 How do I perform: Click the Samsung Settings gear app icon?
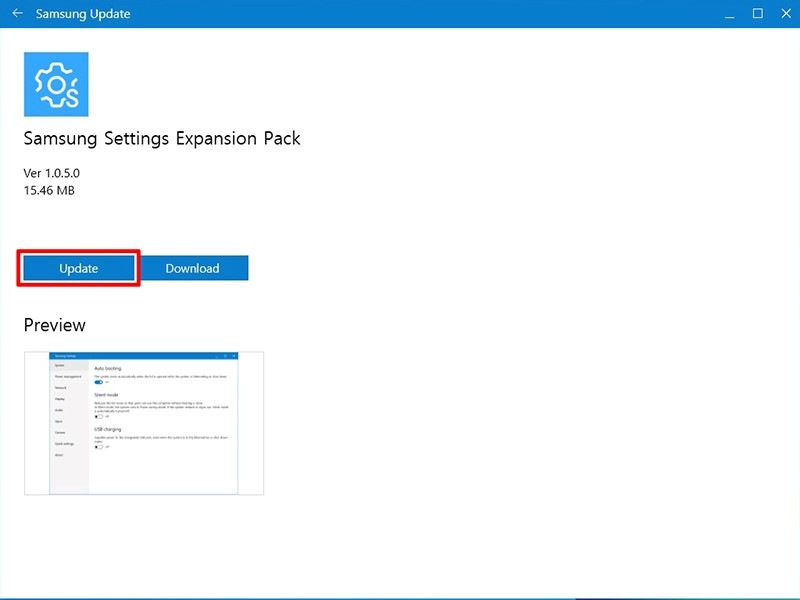click(56, 84)
